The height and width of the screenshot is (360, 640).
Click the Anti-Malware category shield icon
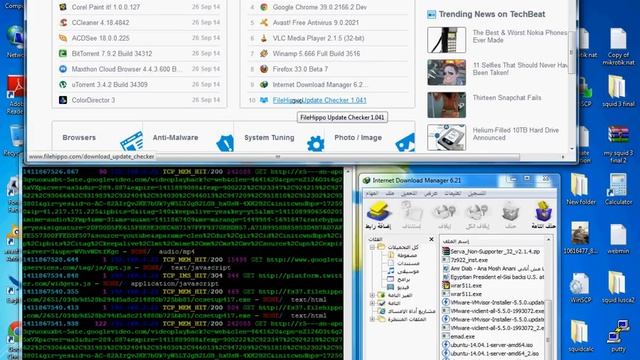[x=225, y=143]
